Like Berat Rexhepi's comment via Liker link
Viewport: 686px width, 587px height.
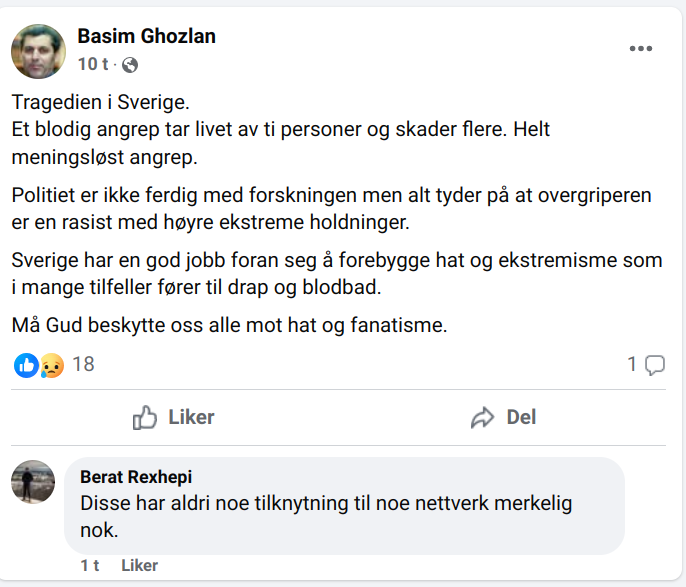click(140, 566)
